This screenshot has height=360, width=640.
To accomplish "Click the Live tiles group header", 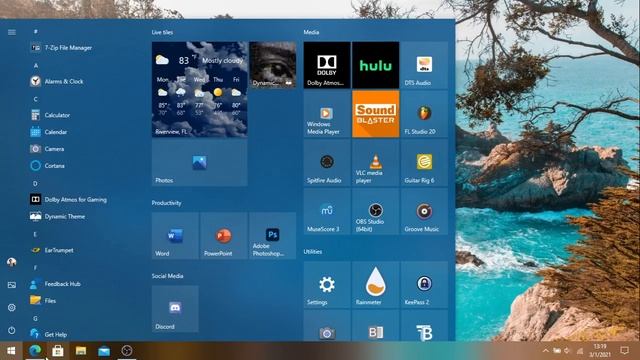I will pos(162,32).
